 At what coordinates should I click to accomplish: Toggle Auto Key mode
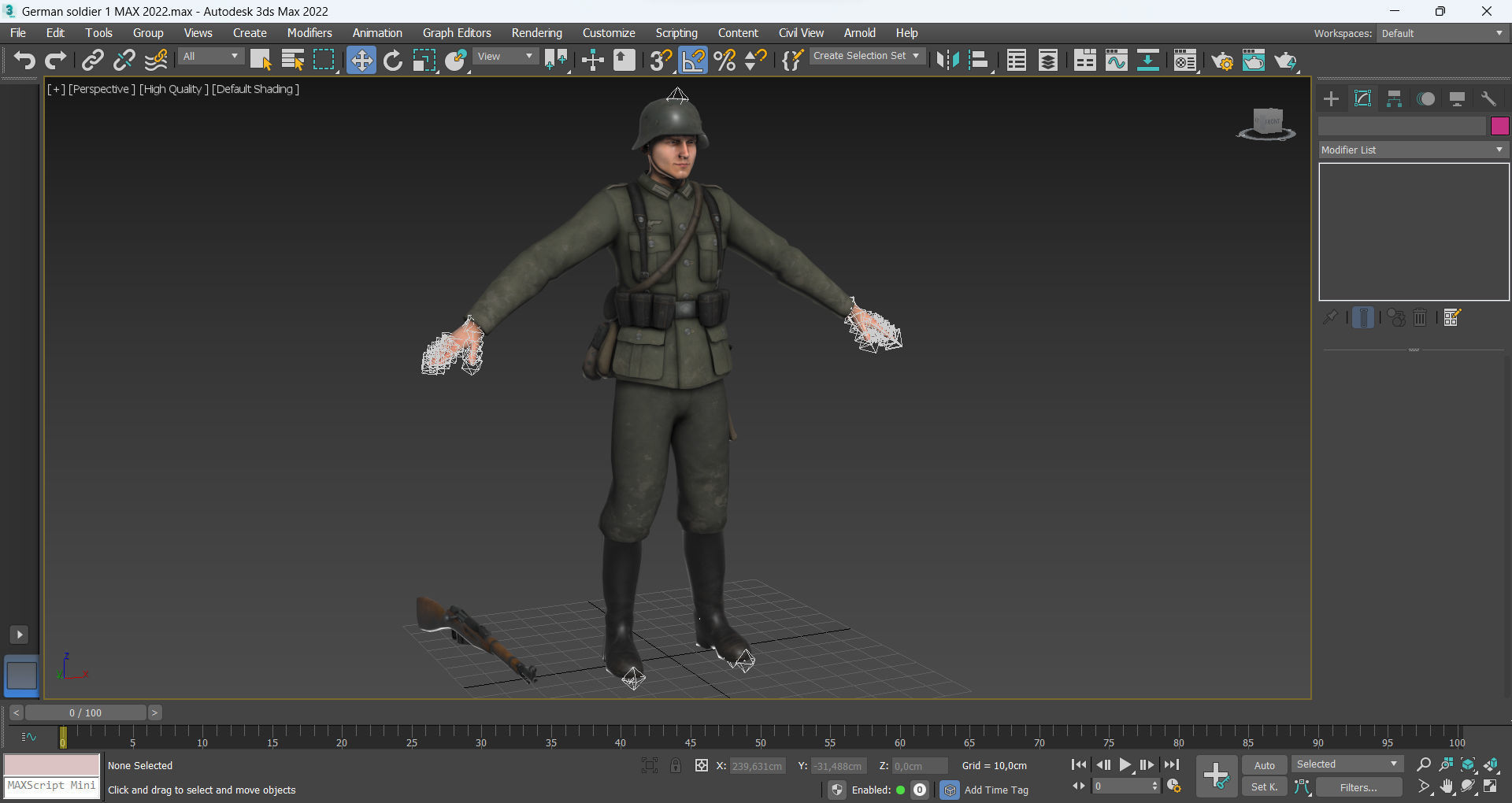point(1265,765)
